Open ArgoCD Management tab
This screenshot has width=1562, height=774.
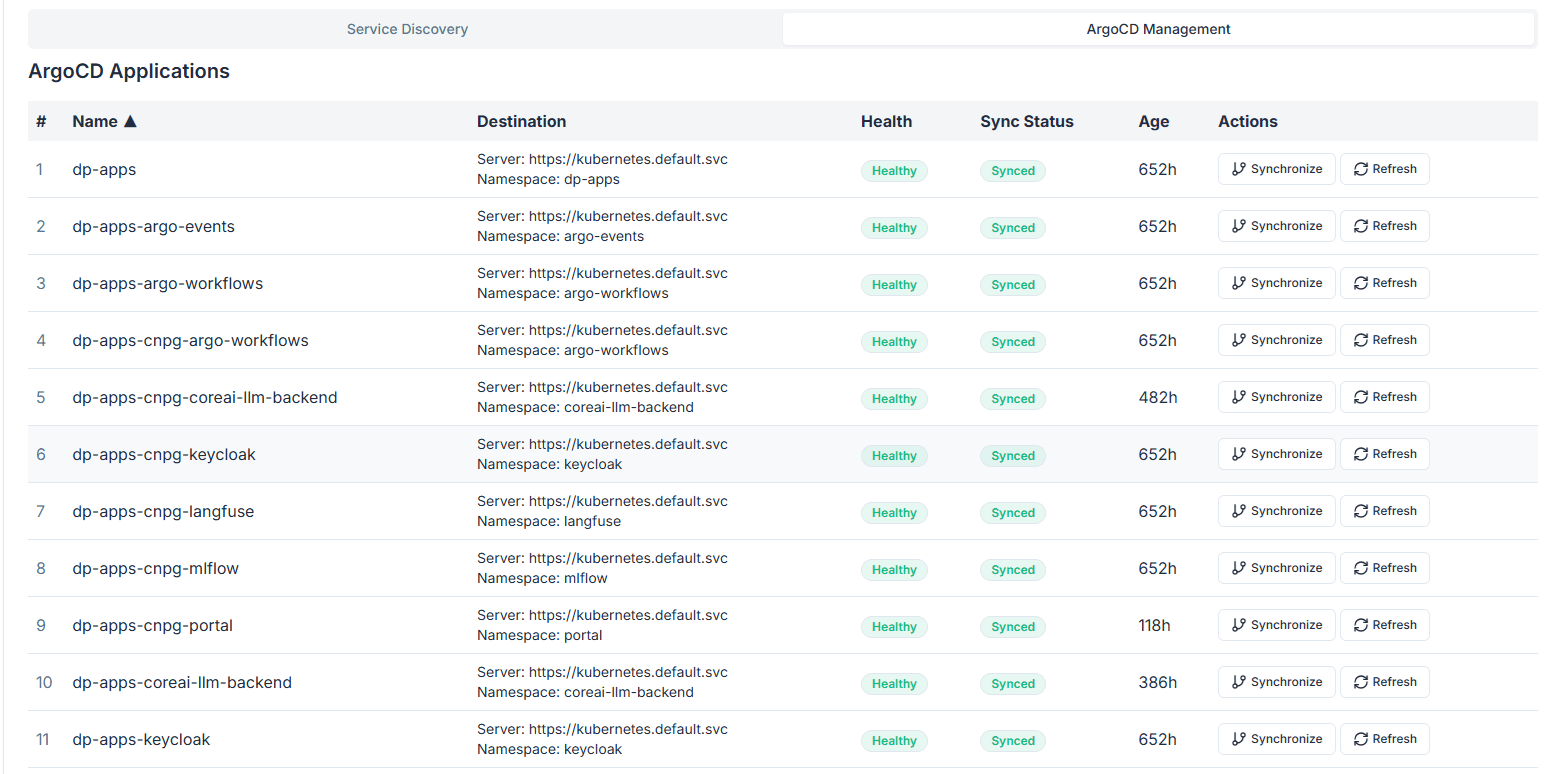click(1158, 29)
